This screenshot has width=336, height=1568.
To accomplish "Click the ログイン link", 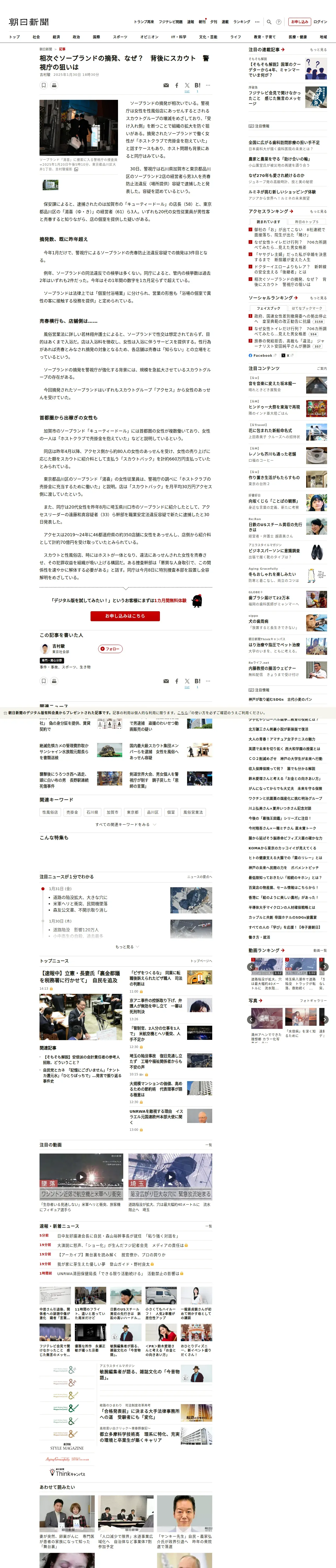I will click(320, 22).
